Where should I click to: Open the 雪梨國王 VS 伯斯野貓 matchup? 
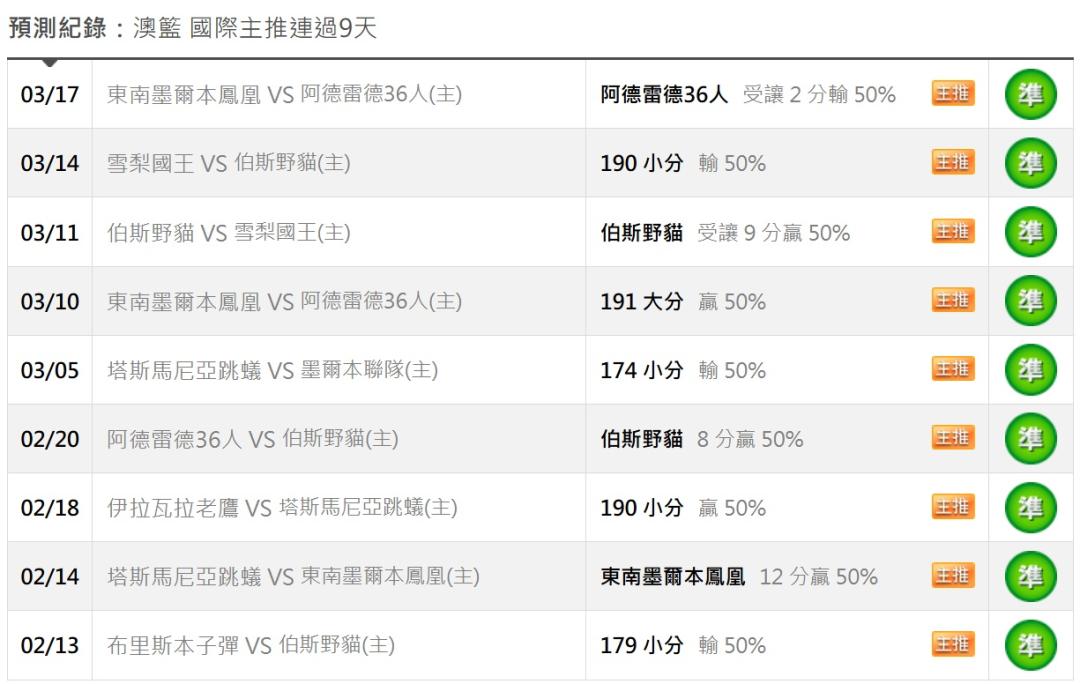click(228, 164)
